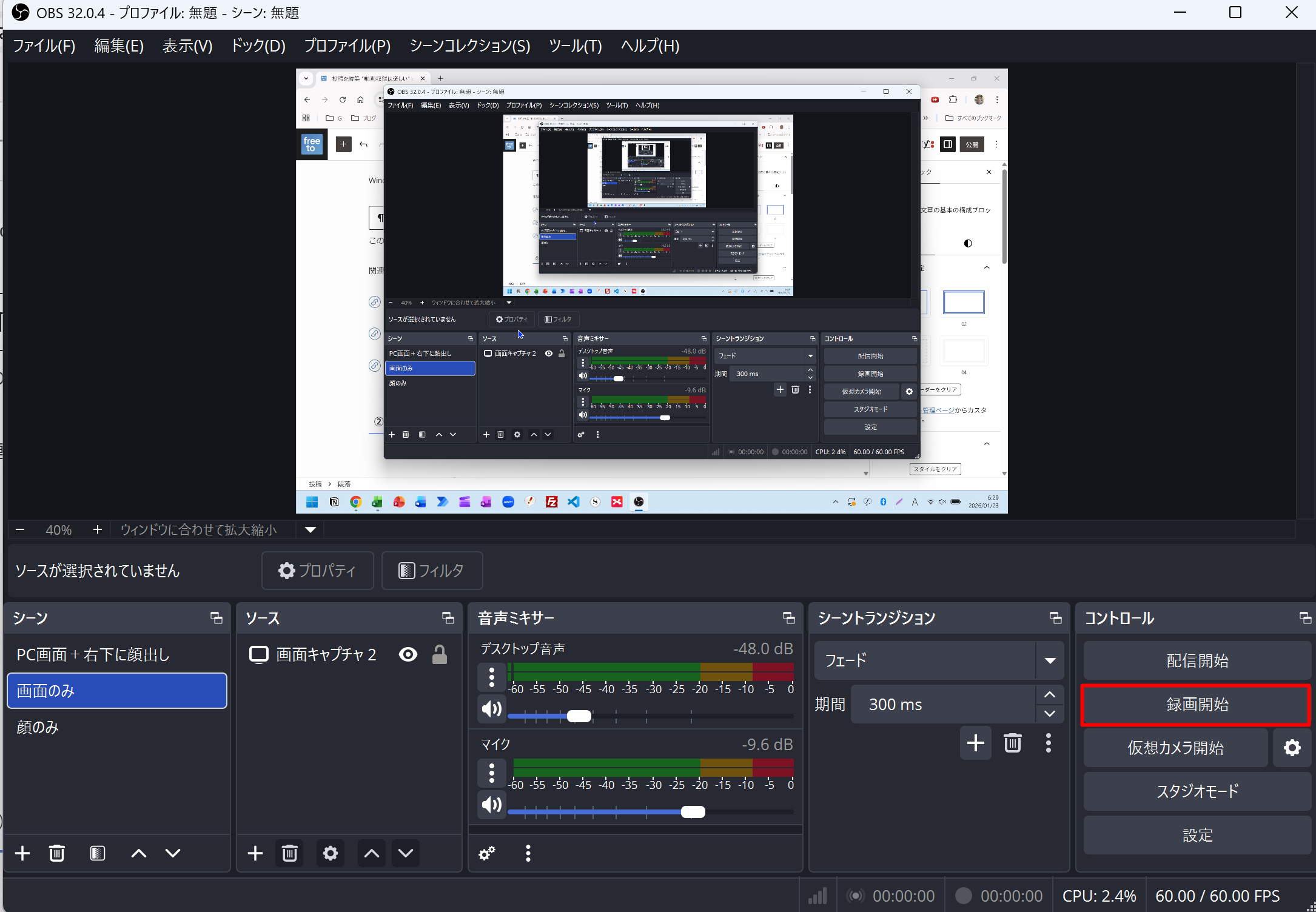This screenshot has width=1316, height=912.
Task: Click the 録画開始 button
Action: click(x=1197, y=705)
